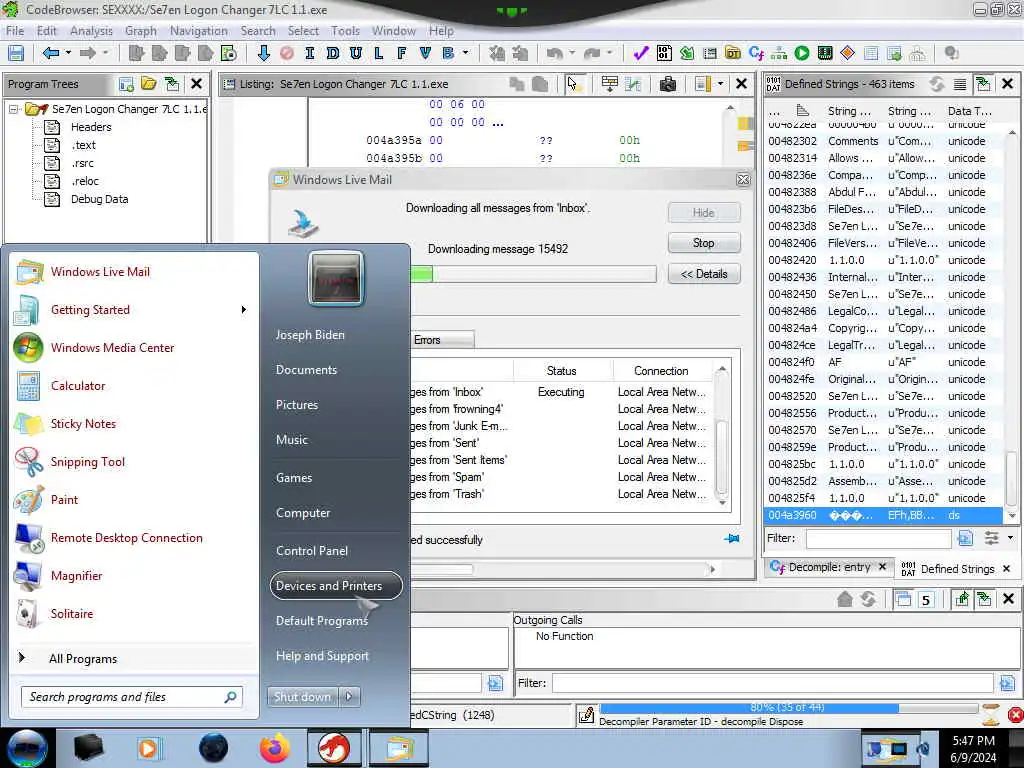Viewport: 1024px width, 768px height.
Task: Click the Disassemble 'D' toolbar icon
Action: [332, 54]
